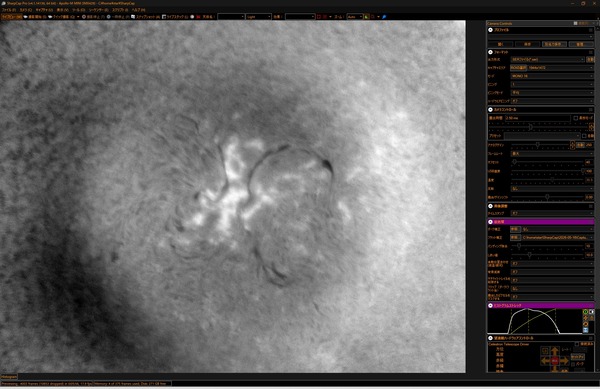Screen dimensions: 600x389
Task: Collapse the Histogram Stretch (ヒストグラムストレッチ) panel
Action: [490, 306]
